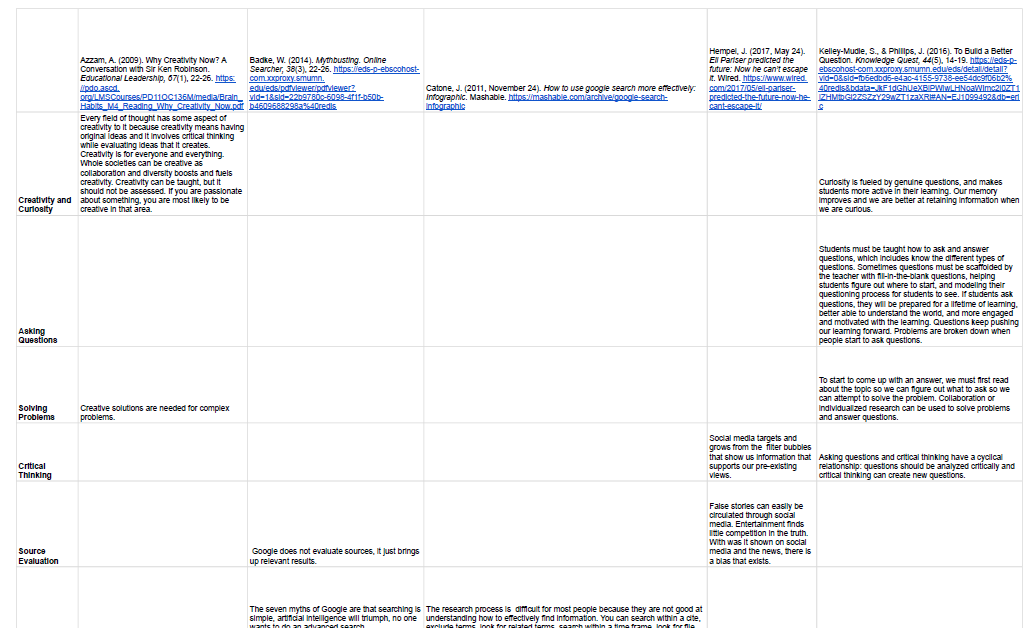Viewport: 1035px width, 628px height.
Task: Click the cell 'To start to come up with an answer'
Action: (x=919, y=385)
